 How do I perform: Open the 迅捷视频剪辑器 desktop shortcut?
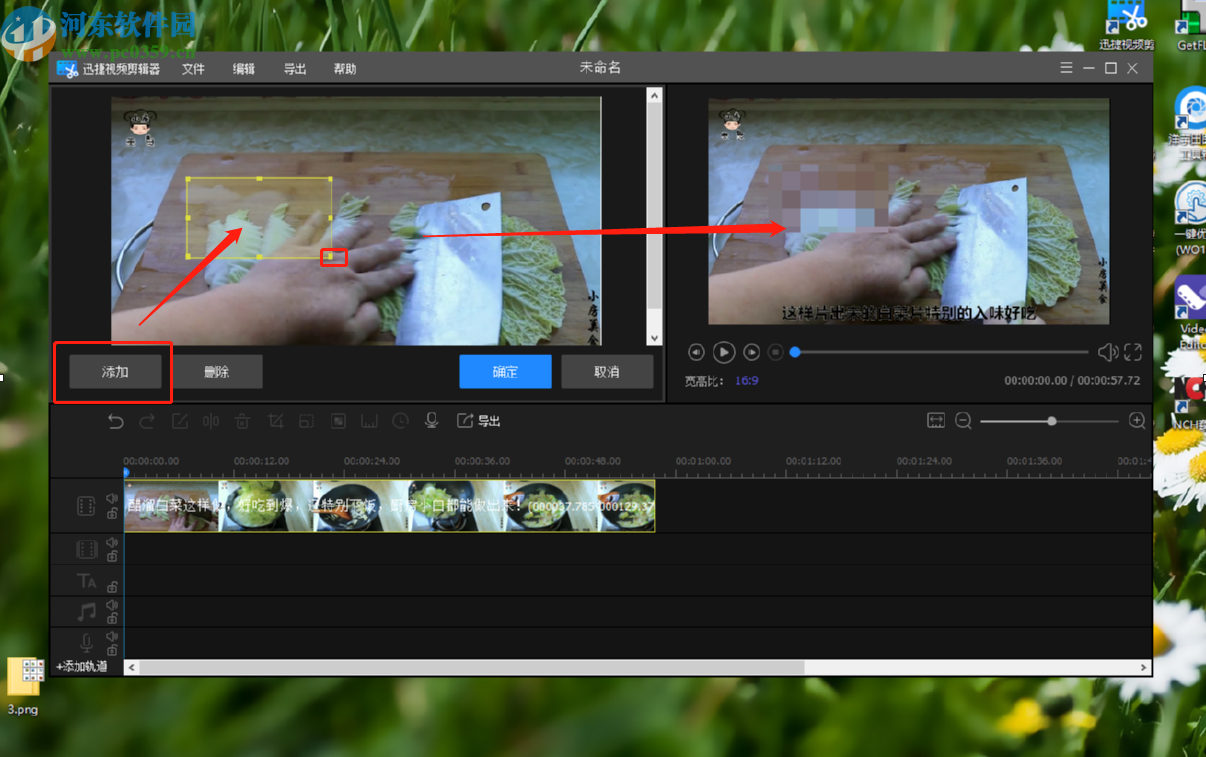[x=1127, y=26]
